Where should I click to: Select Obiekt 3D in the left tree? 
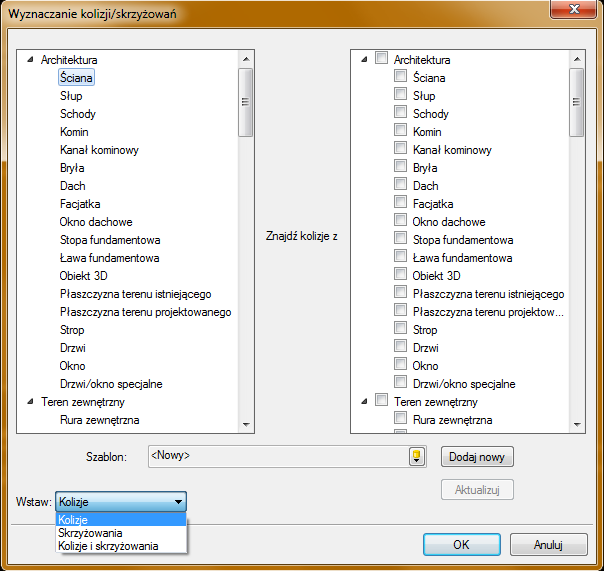tap(84, 276)
